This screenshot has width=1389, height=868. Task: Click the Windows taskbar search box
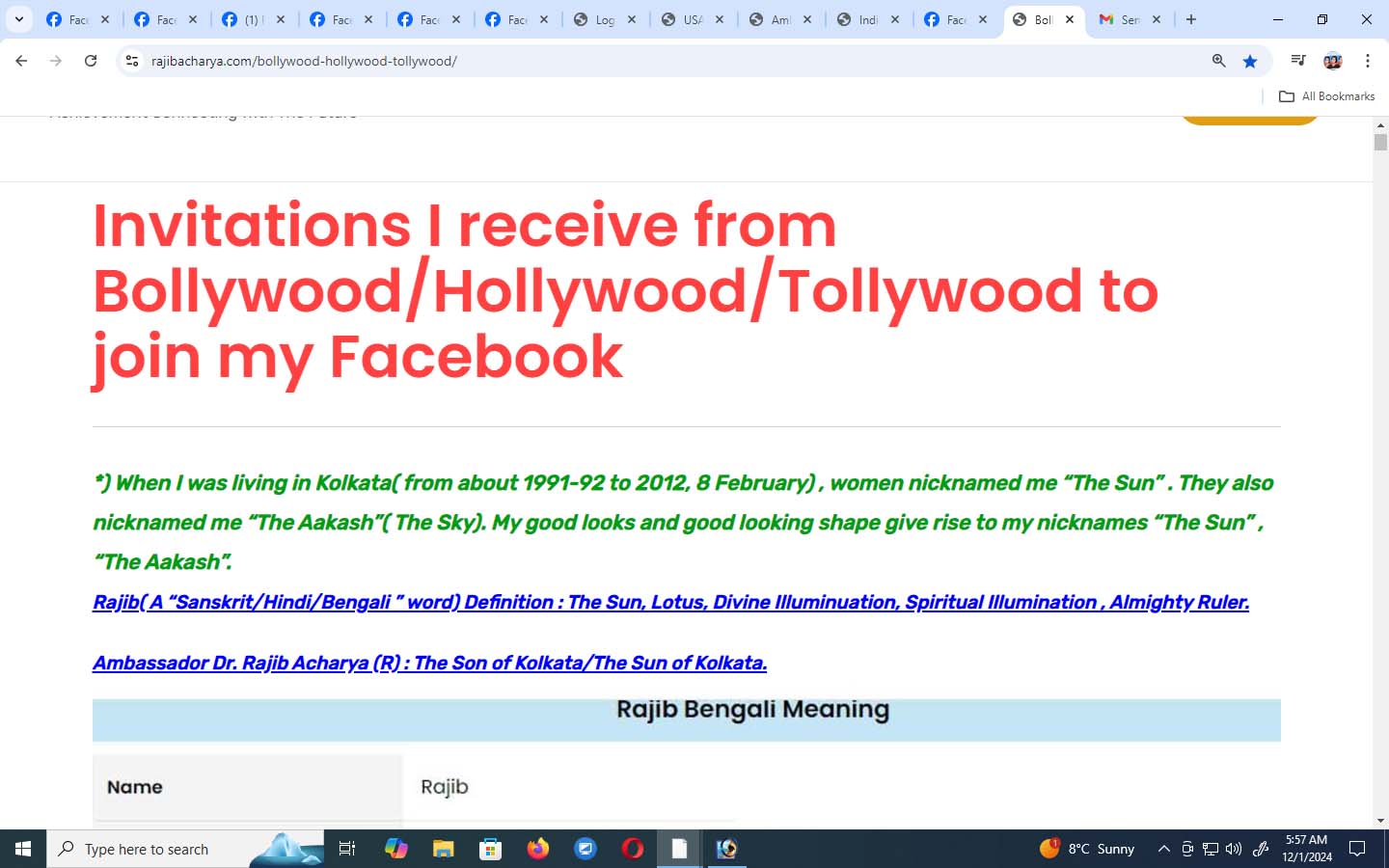pyautogui.click(x=185, y=849)
